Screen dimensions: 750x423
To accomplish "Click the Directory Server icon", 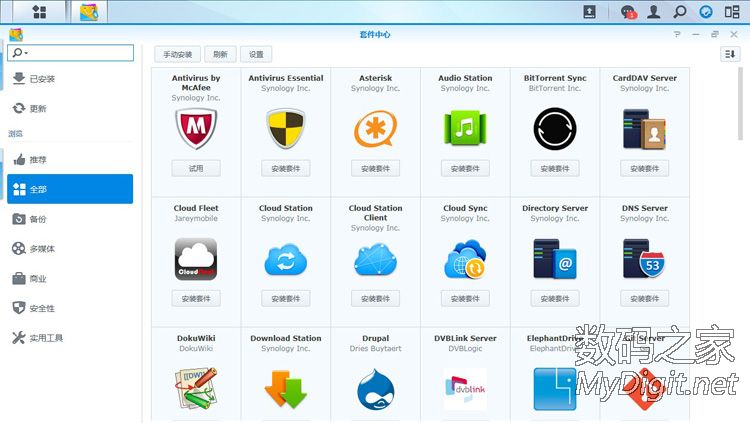I will point(555,259).
